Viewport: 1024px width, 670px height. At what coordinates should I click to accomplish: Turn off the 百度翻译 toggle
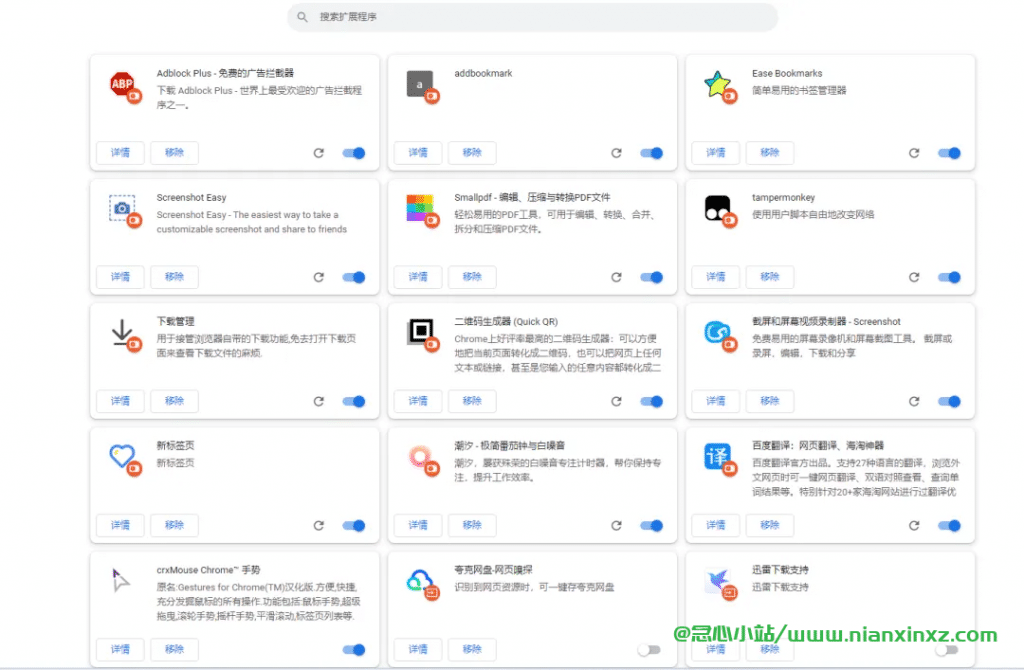pyautogui.click(x=950, y=525)
